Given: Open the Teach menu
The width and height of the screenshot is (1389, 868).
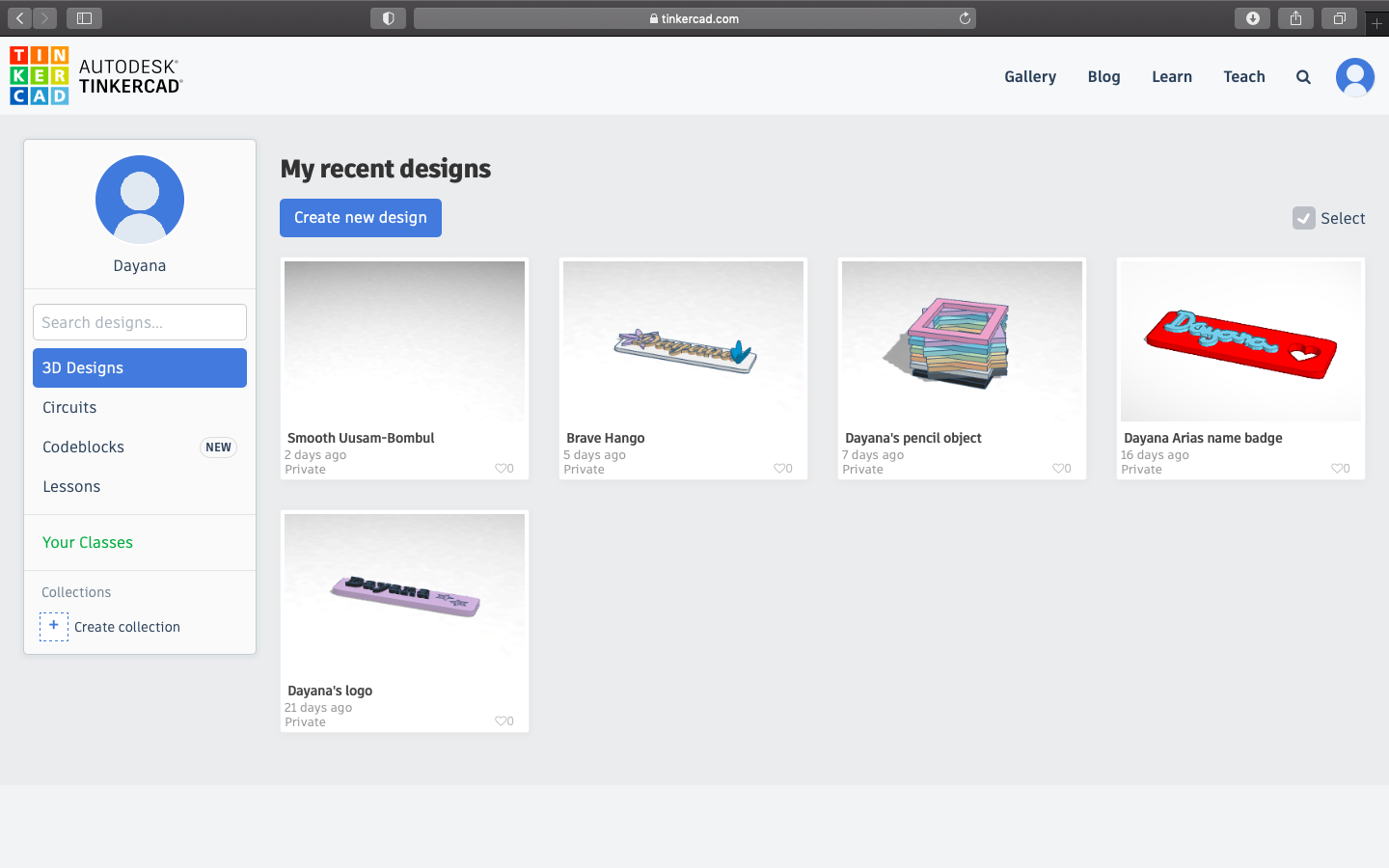Looking at the screenshot, I should [x=1243, y=76].
